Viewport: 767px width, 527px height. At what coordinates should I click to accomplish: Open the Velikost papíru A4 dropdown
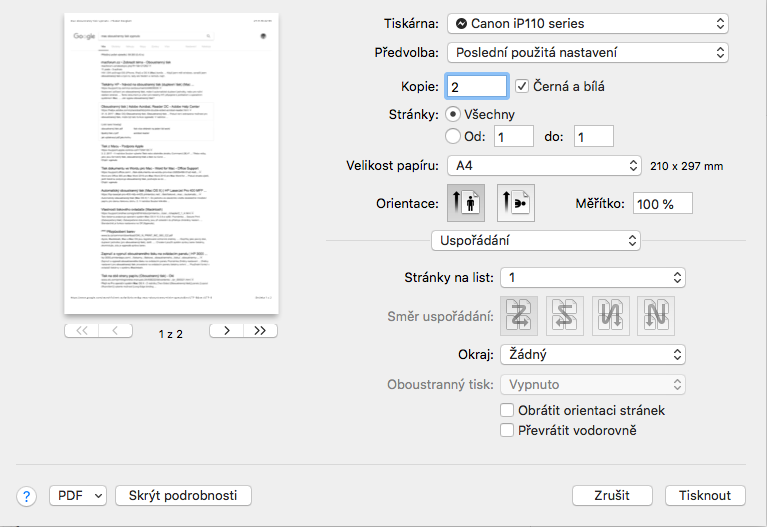[x=543, y=165]
